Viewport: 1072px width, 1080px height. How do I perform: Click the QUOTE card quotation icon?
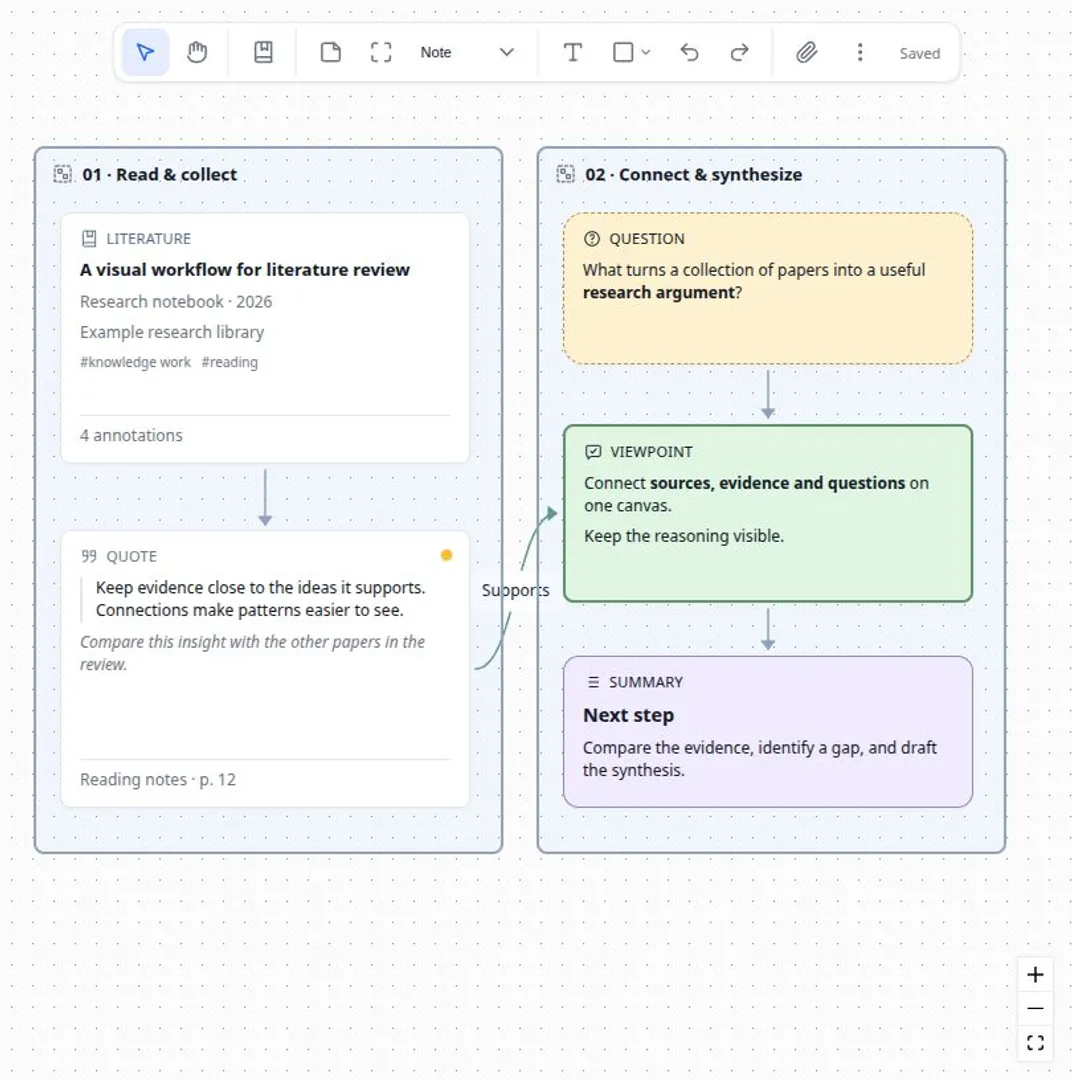point(89,557)
